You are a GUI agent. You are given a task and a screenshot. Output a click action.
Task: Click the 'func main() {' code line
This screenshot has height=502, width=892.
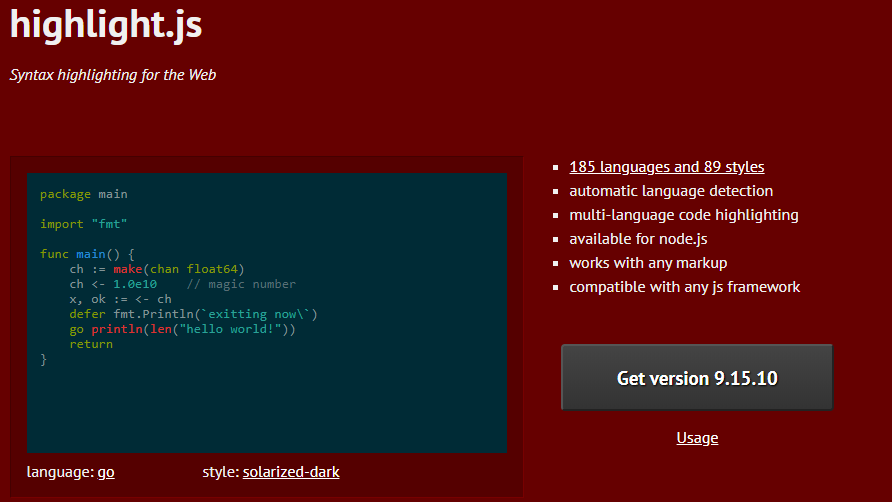87,254
